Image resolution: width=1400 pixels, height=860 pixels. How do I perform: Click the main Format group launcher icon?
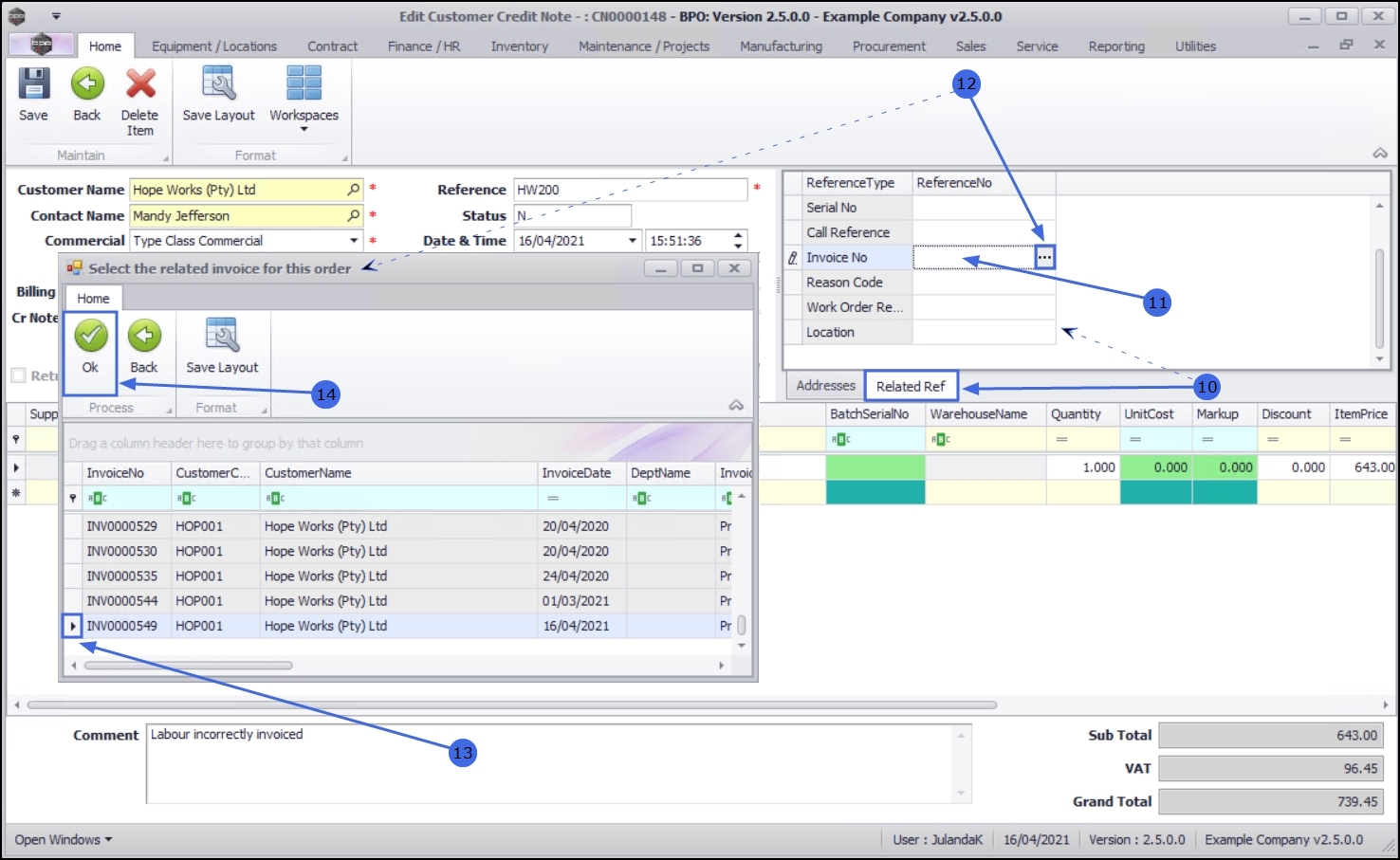click(343, 158)
